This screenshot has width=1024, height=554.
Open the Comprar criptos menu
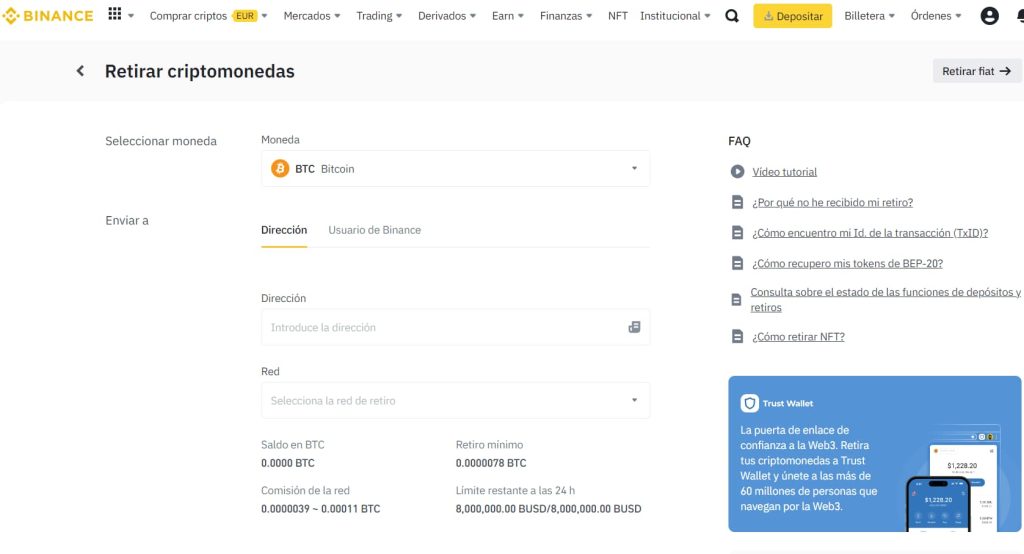coord(208,16)
